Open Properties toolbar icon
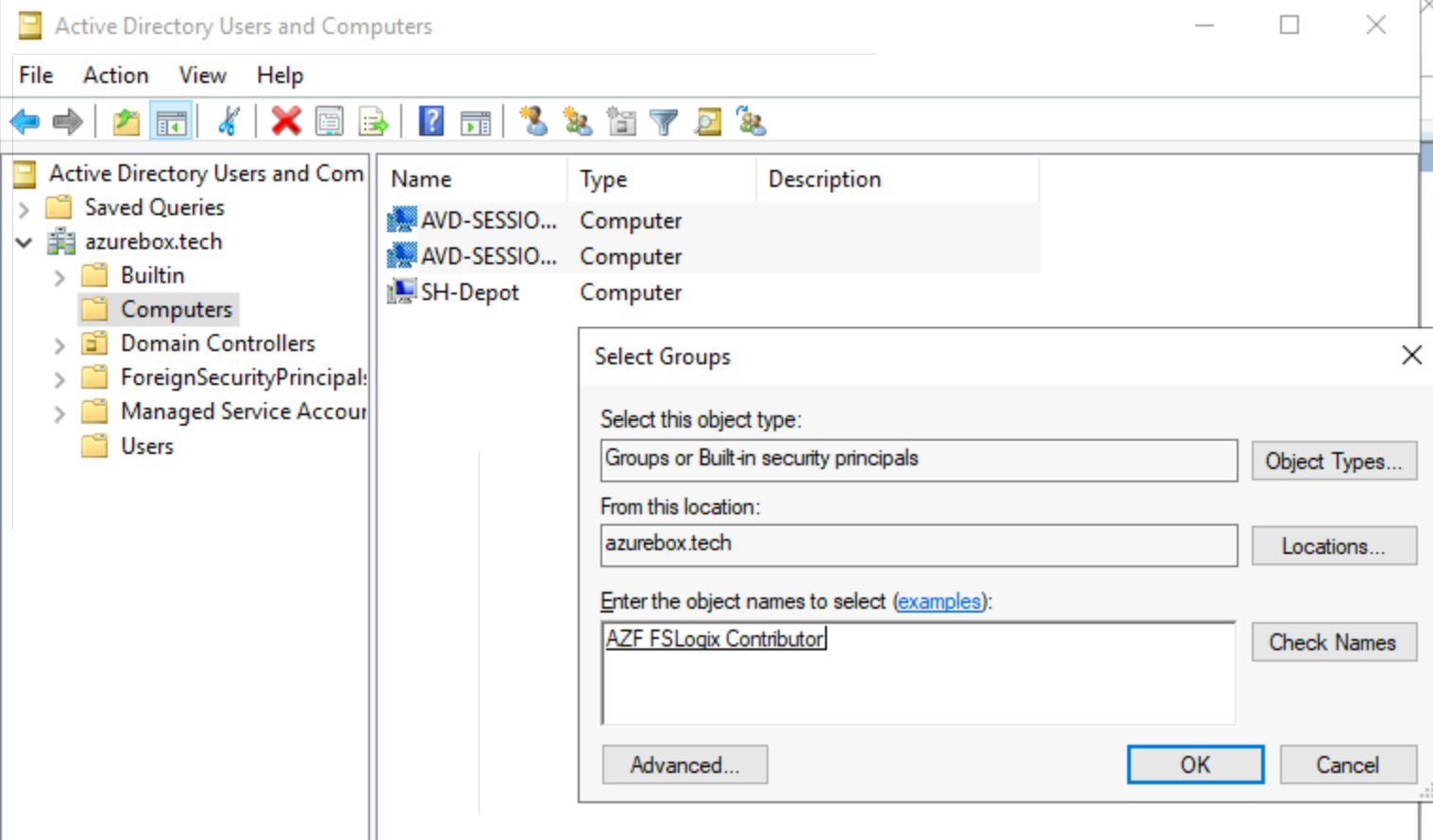 (x=329, y=122)
